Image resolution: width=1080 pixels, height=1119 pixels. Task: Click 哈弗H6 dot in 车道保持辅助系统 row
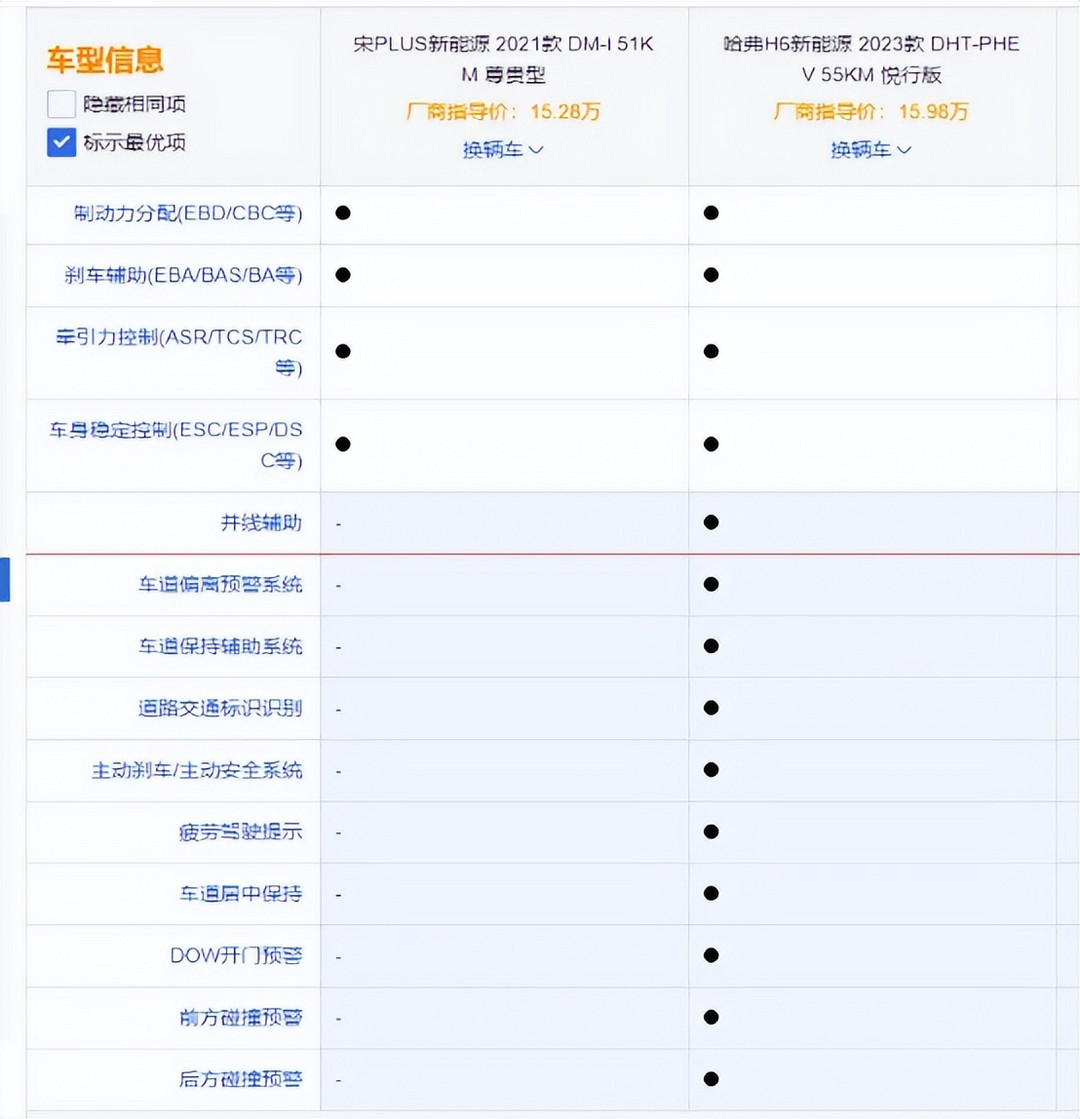tap(711, 646)
